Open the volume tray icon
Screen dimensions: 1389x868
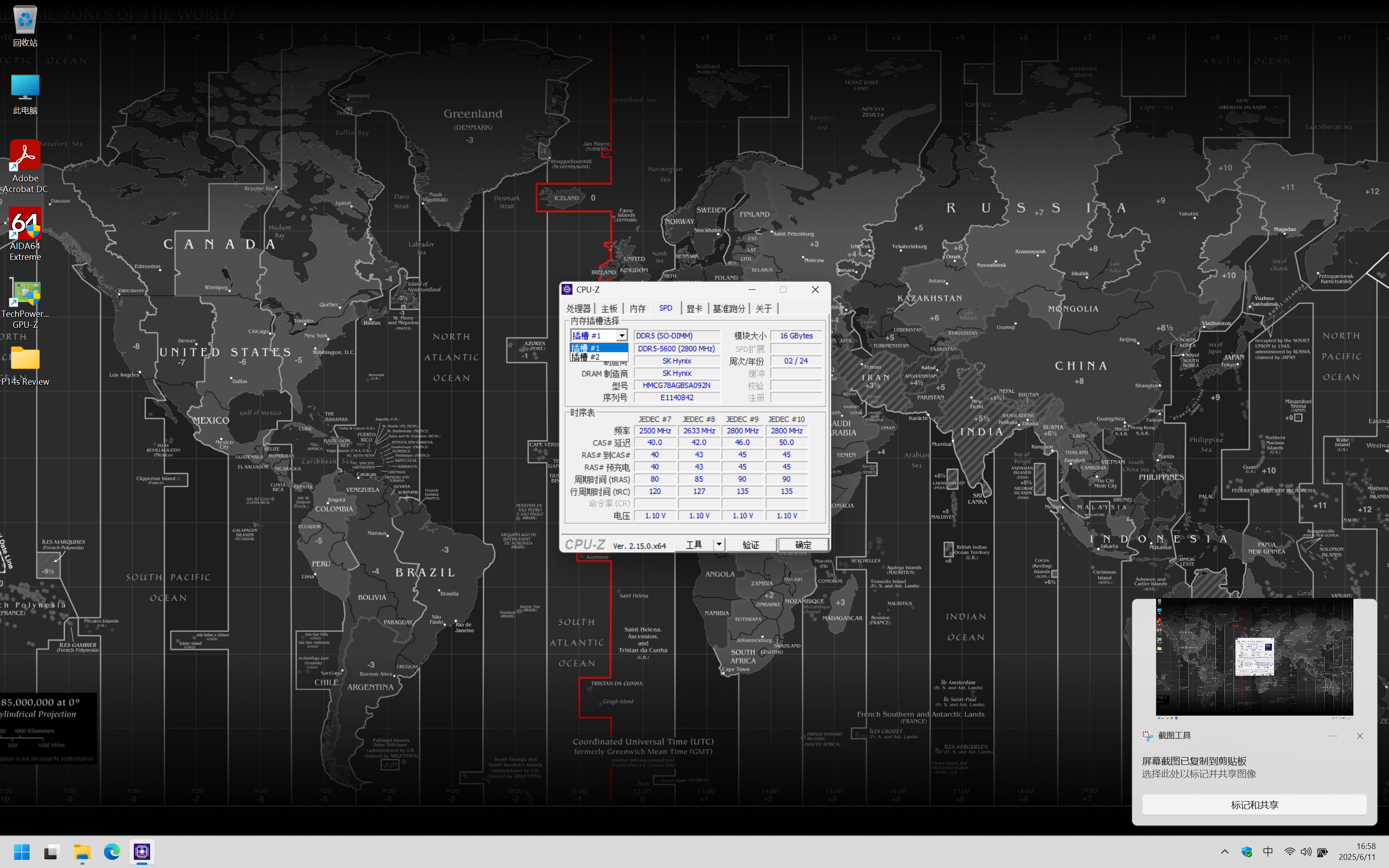coord(1306,852)
